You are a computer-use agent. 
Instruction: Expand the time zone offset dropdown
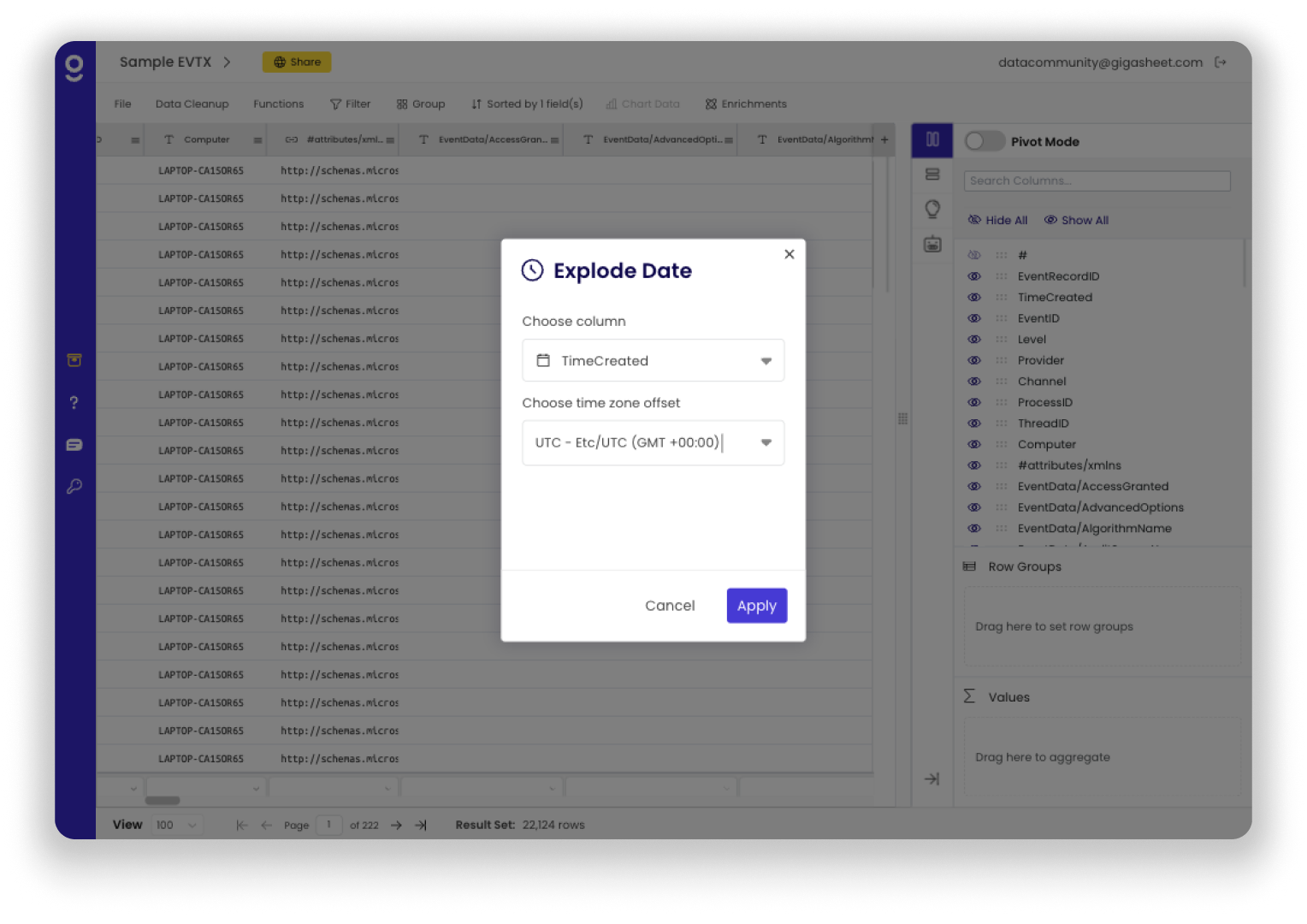tap(766, 443)
